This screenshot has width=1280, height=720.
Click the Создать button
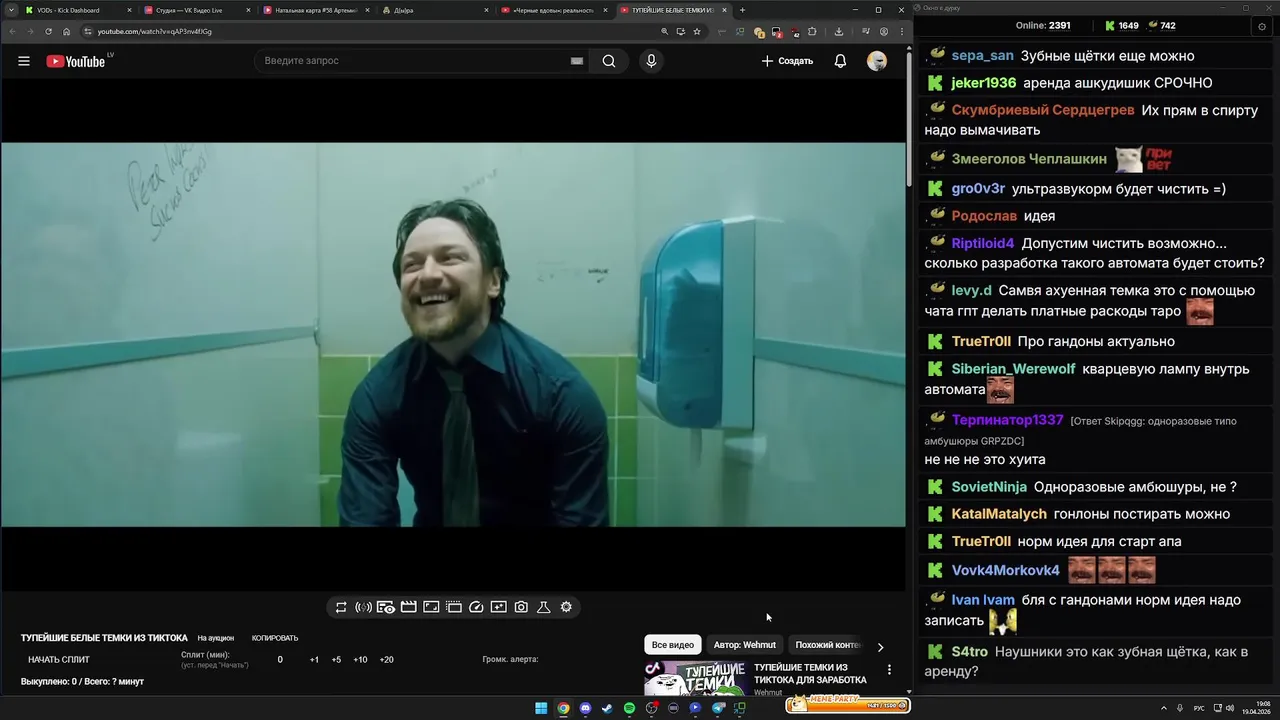pos(787,61)
